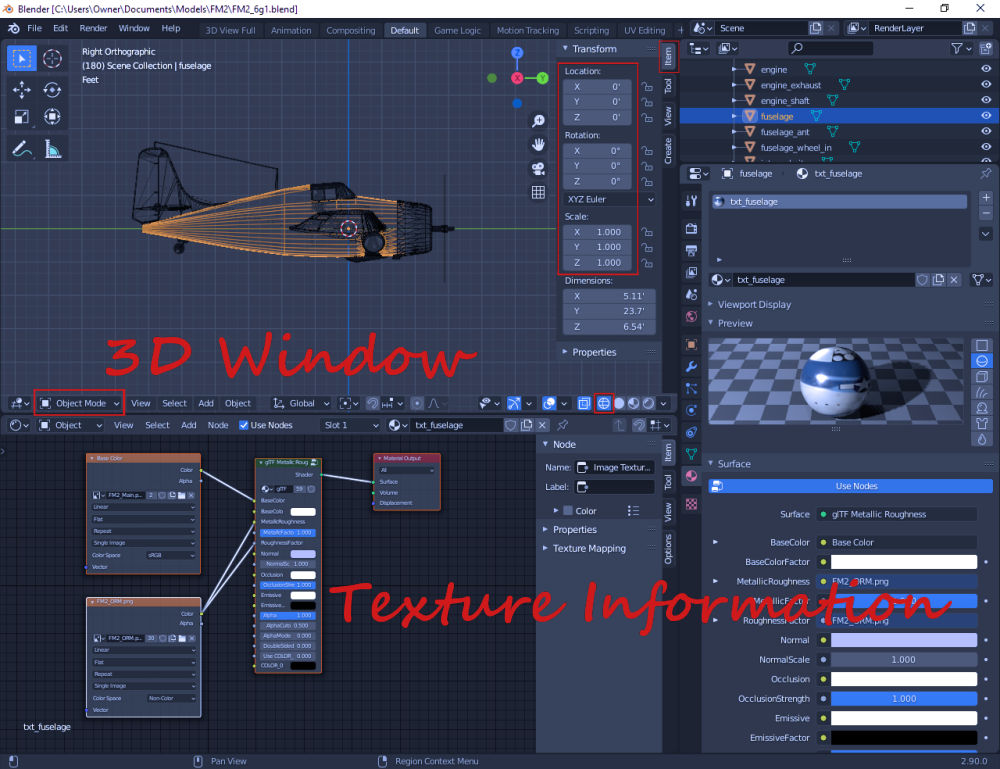Open the File menu
The image size is (1000, 769).
(x=34, y=29)
